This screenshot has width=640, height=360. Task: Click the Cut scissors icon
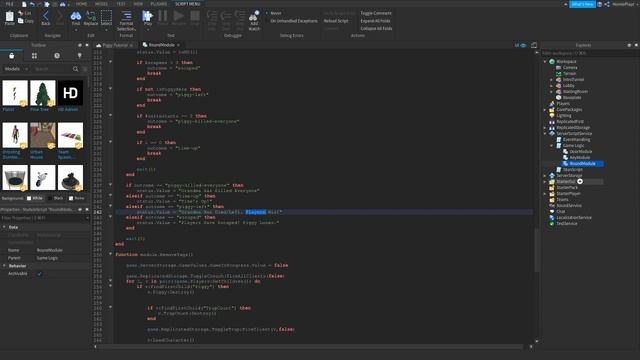coord(21,13)
